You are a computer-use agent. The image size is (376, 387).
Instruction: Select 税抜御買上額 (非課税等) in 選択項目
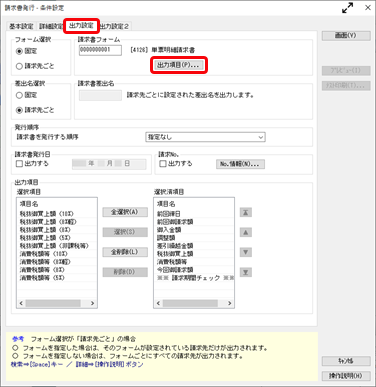pos(57,246)
